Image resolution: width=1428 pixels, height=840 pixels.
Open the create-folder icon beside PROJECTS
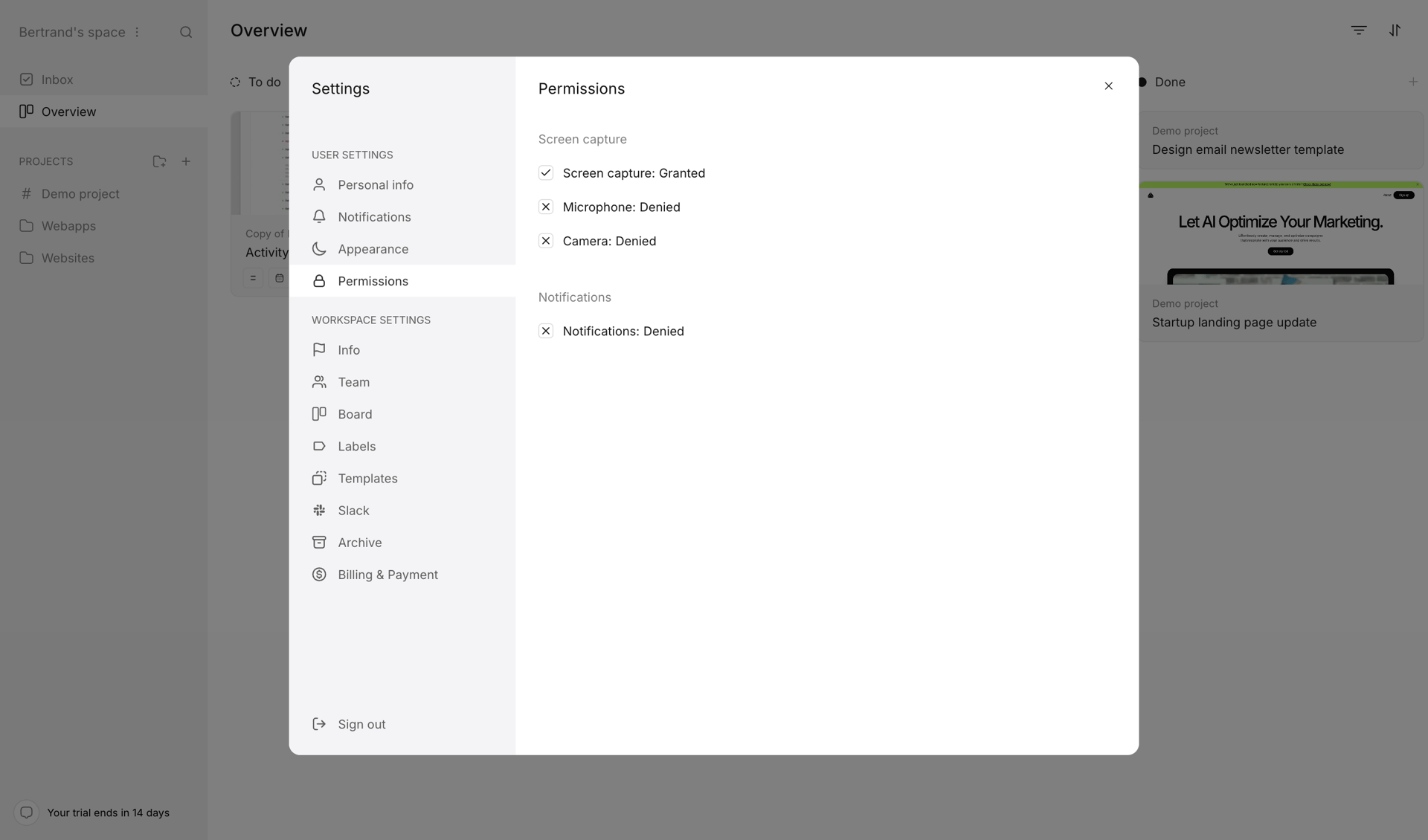click(x=159, y=161)
